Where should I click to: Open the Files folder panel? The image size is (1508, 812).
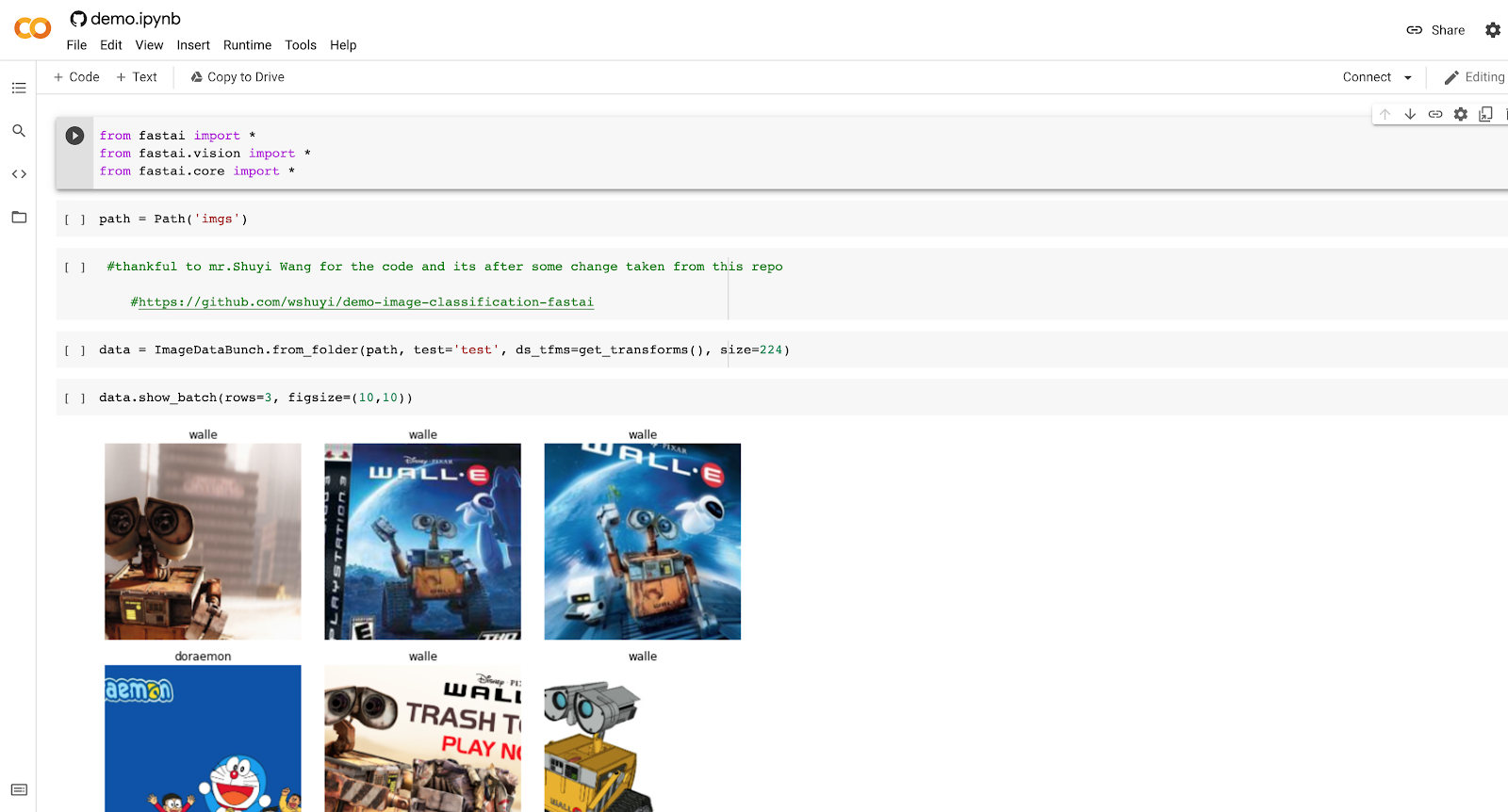[19, 218]
